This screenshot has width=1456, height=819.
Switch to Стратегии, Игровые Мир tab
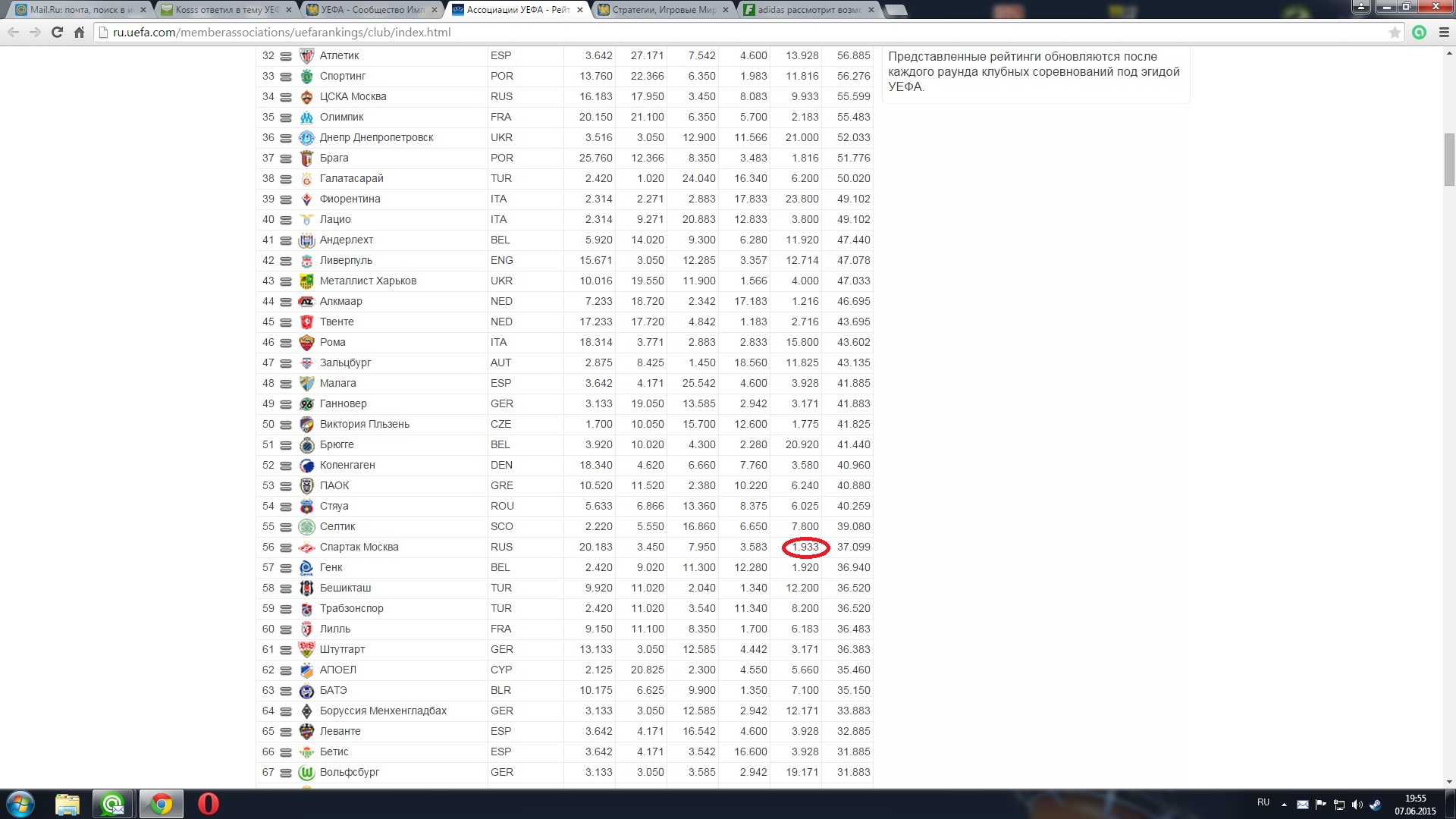pos(663,10)
